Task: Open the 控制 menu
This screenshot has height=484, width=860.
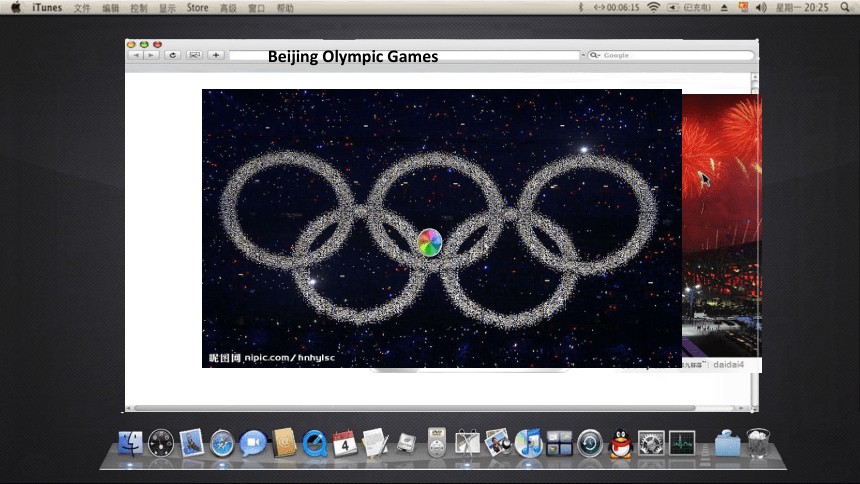Action: tap(139, 8)
